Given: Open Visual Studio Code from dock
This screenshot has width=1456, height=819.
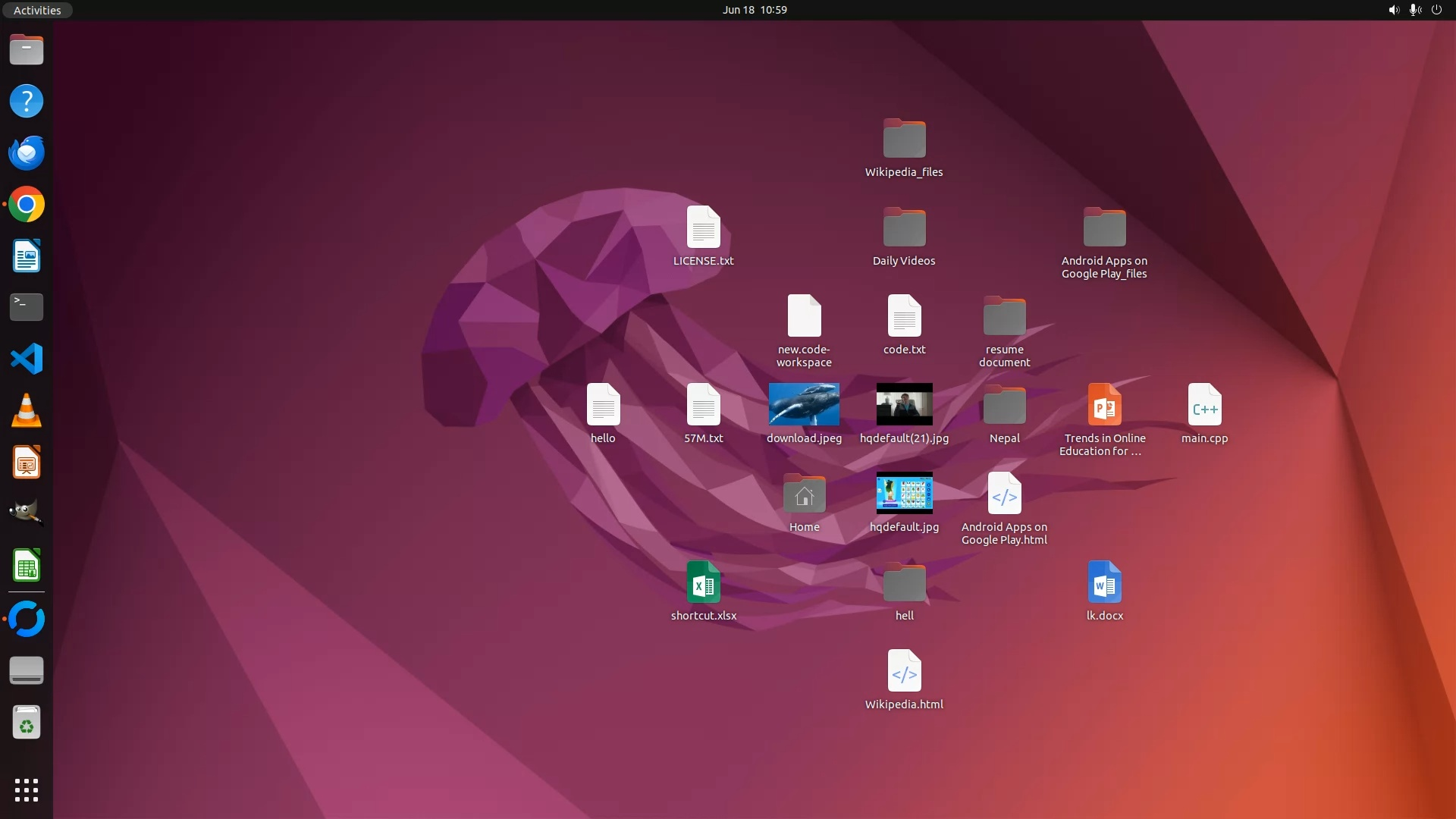Looking at the screenshot, I should [27, 359].
